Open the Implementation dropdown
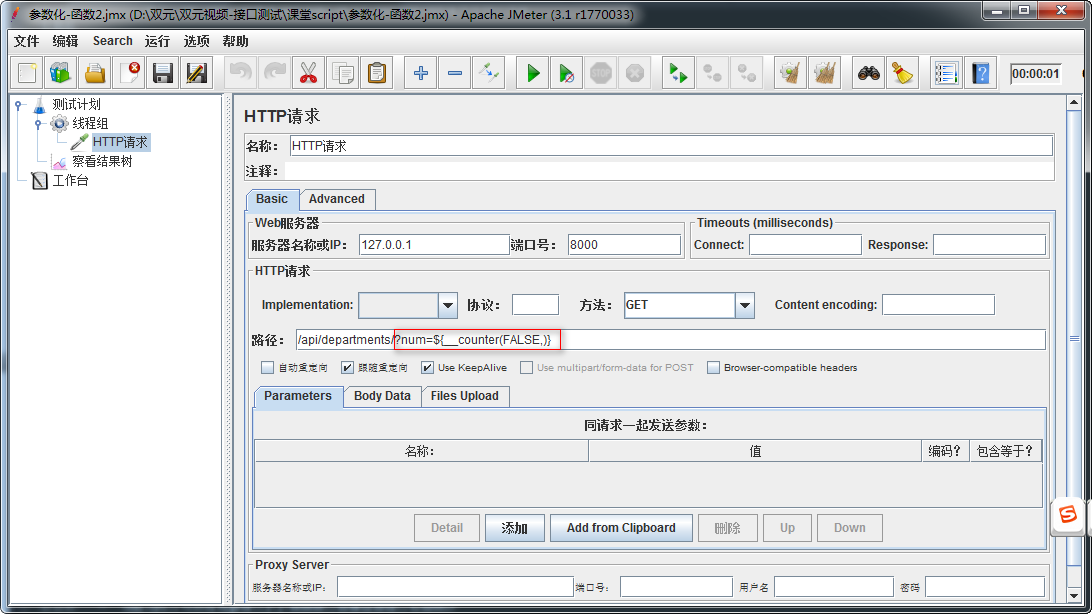This screenshot has height=614, width=1092. (448, 305)
